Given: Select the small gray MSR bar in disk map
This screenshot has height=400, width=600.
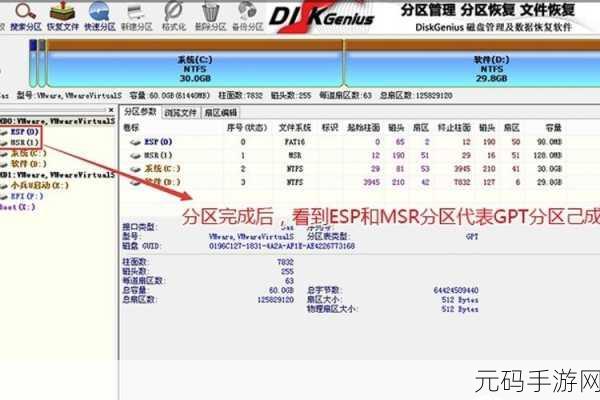Looking at the screenshot, I should pyautogui.click(x=42, y=63).
